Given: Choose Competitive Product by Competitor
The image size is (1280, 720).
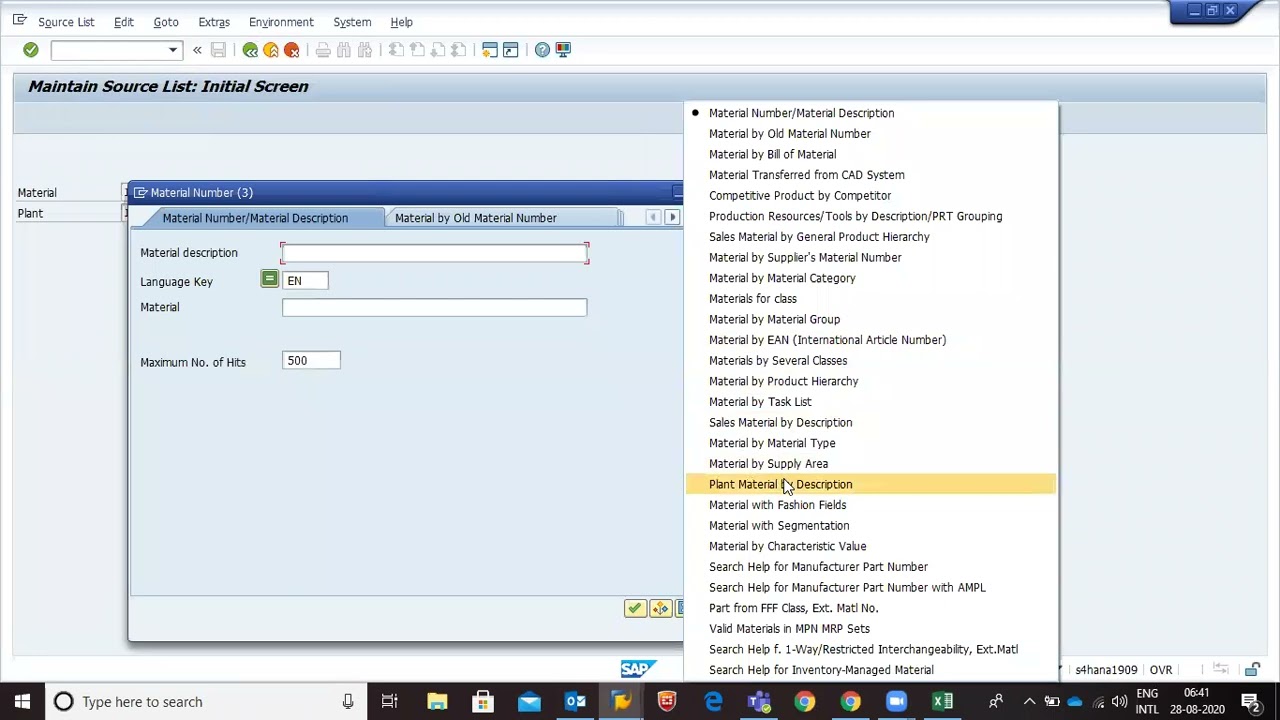Looking at the screenshot, I should click(x=800, y=196).
